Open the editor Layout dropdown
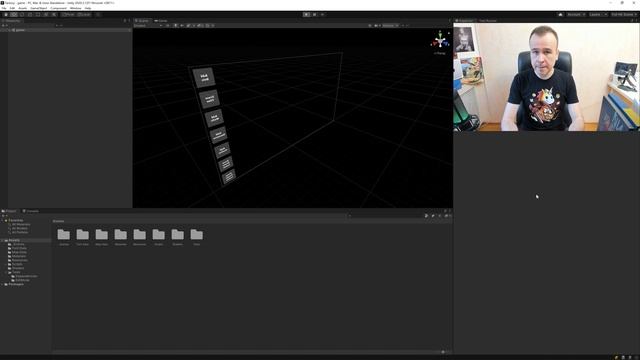The width and height of the screenshot is (640, 360). pyautogui.click(x=623, y=14)
